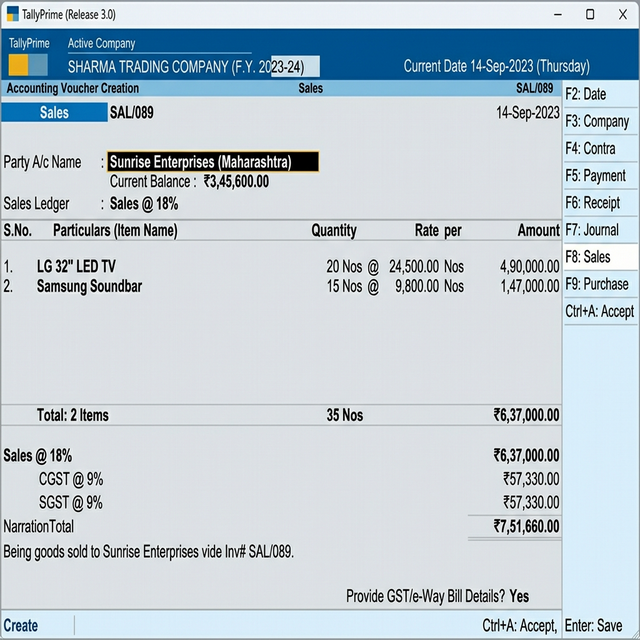The width and height of the screenshot is (640, 640).
Task: Select the highlighted F8: Sales voucher
Action: coord(600,257)
